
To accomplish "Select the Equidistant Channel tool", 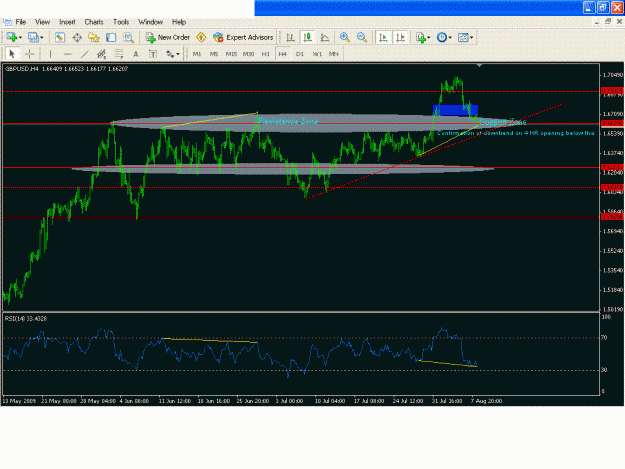I will tap(102, 54).
